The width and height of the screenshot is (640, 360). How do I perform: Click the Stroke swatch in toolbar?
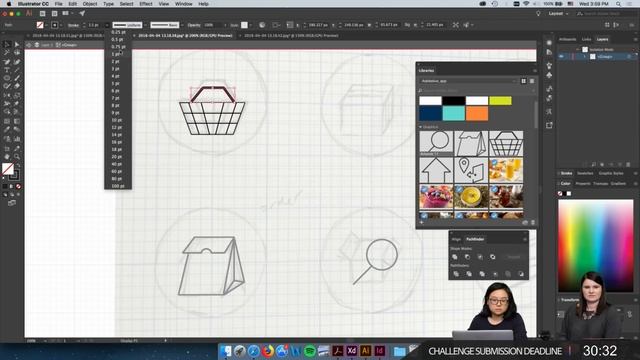pyautogui.click(x=14, y=176)
